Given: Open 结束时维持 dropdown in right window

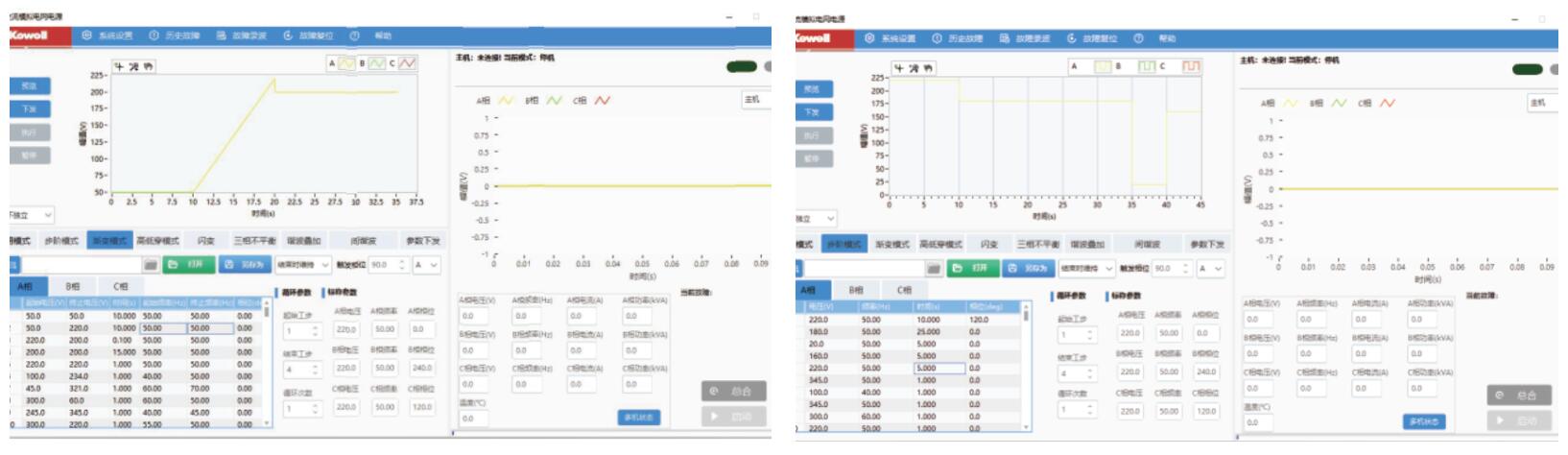Looking at the screenshot, I should pyautogui.click(x=1086, y=269).
